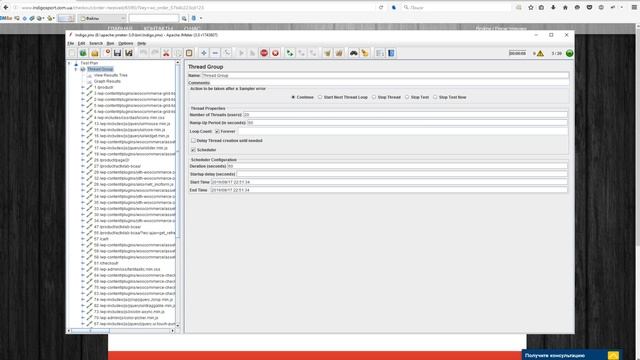
Task: Select Graph Results in the tree
Action: (107, 81)
